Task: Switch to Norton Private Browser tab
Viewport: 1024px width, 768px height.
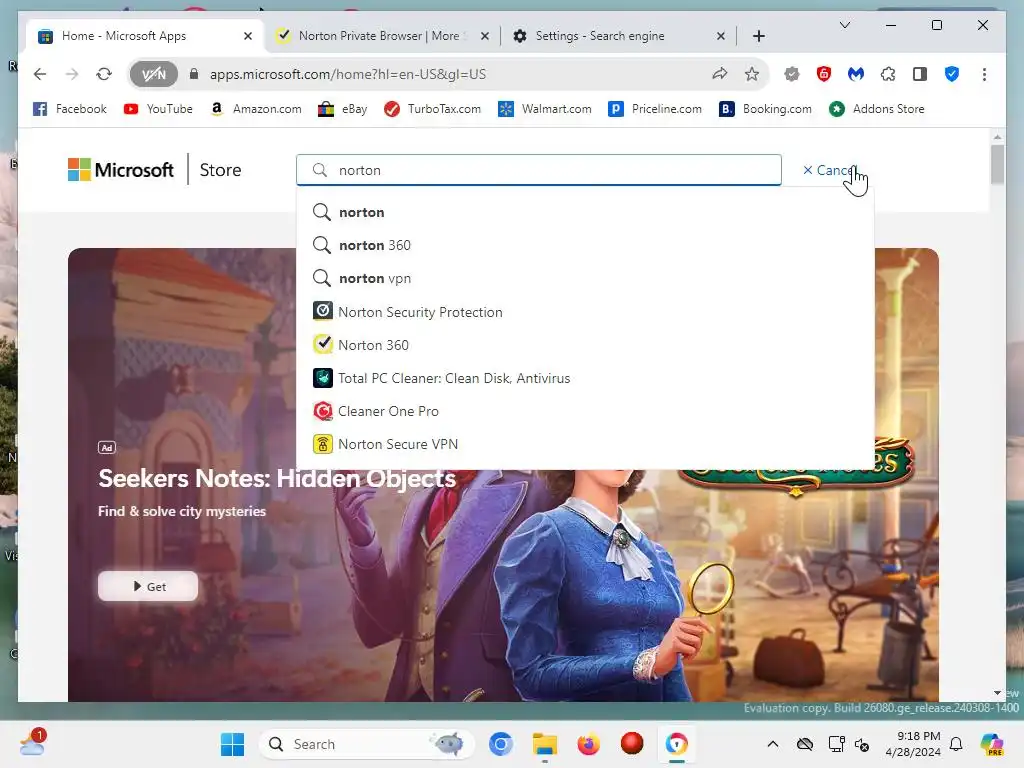Action: pos(382,36)
